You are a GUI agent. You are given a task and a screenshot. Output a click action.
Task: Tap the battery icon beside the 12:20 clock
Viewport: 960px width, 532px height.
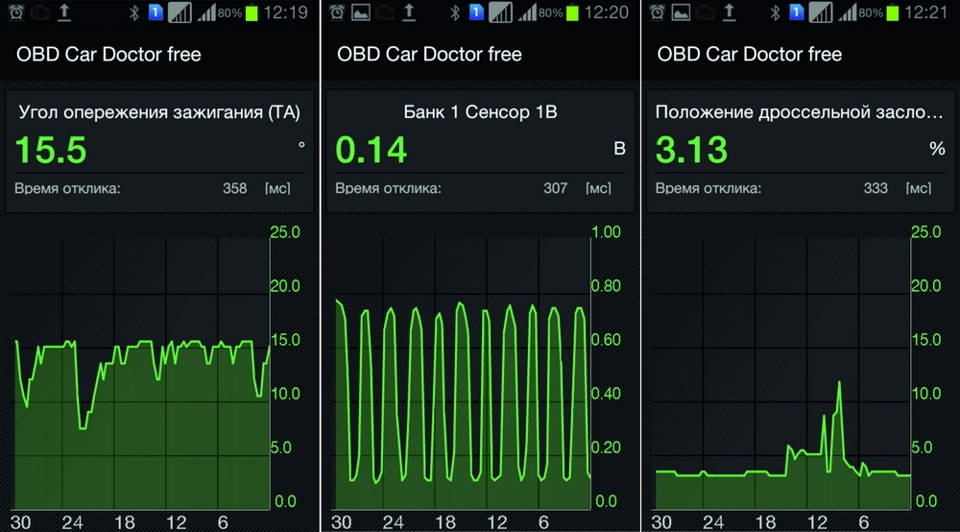pos(572,13)
